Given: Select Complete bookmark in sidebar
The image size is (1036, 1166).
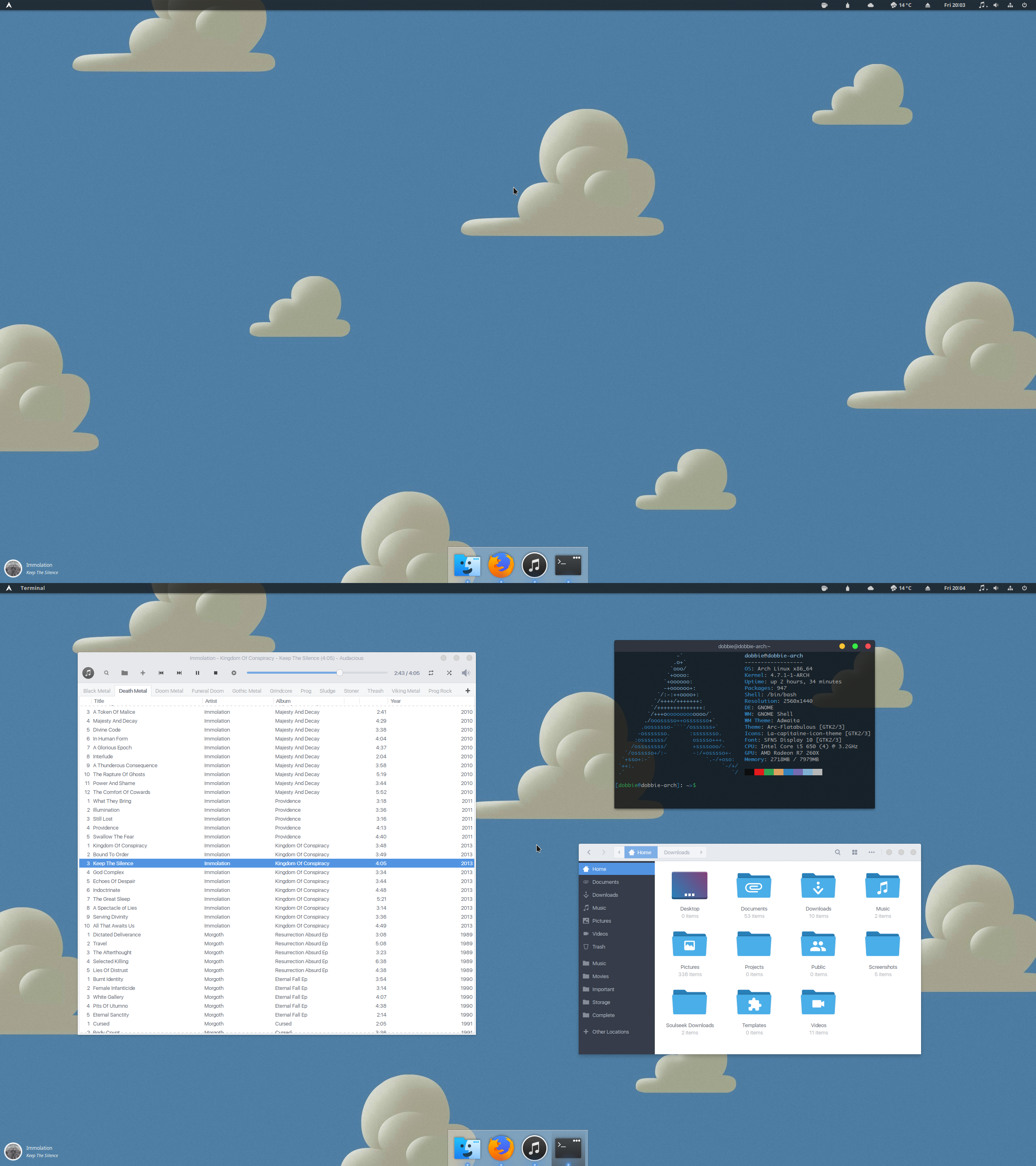Looking at the screenshot, I should pos(616,1015).
